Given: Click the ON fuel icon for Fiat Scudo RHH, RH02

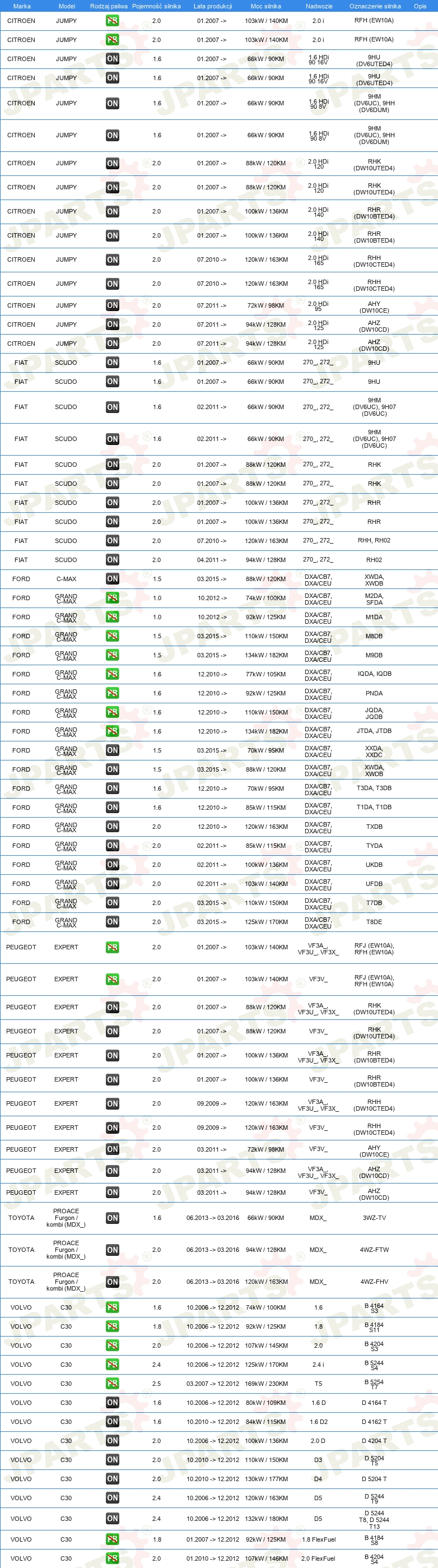Looking at the screenshot, I should 113,541.
